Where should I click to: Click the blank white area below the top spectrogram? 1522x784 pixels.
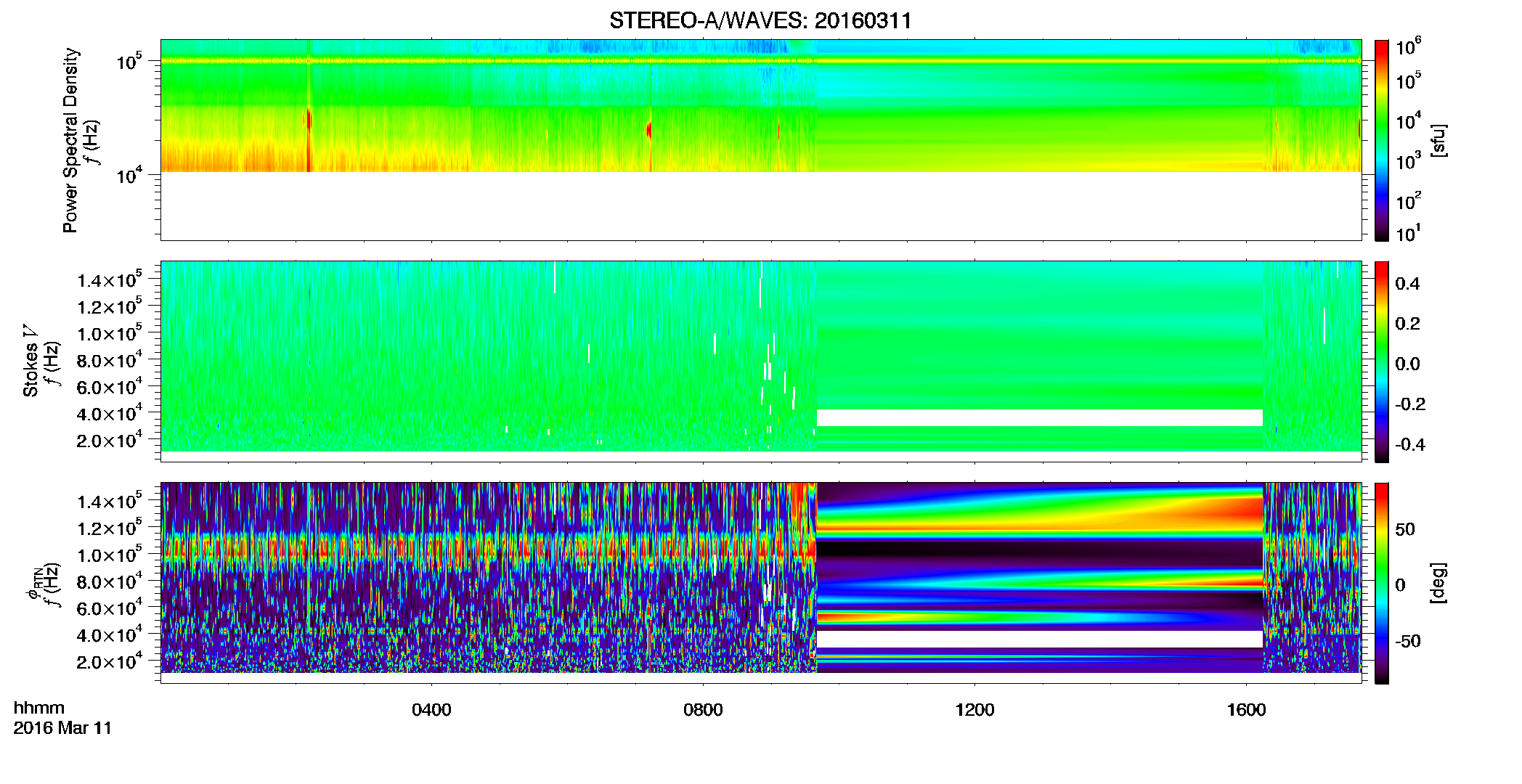click(761, 206)
